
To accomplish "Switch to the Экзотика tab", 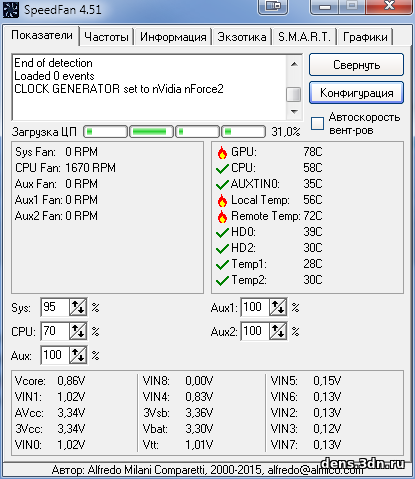I will pyautogui.click(x=242, y=37).
